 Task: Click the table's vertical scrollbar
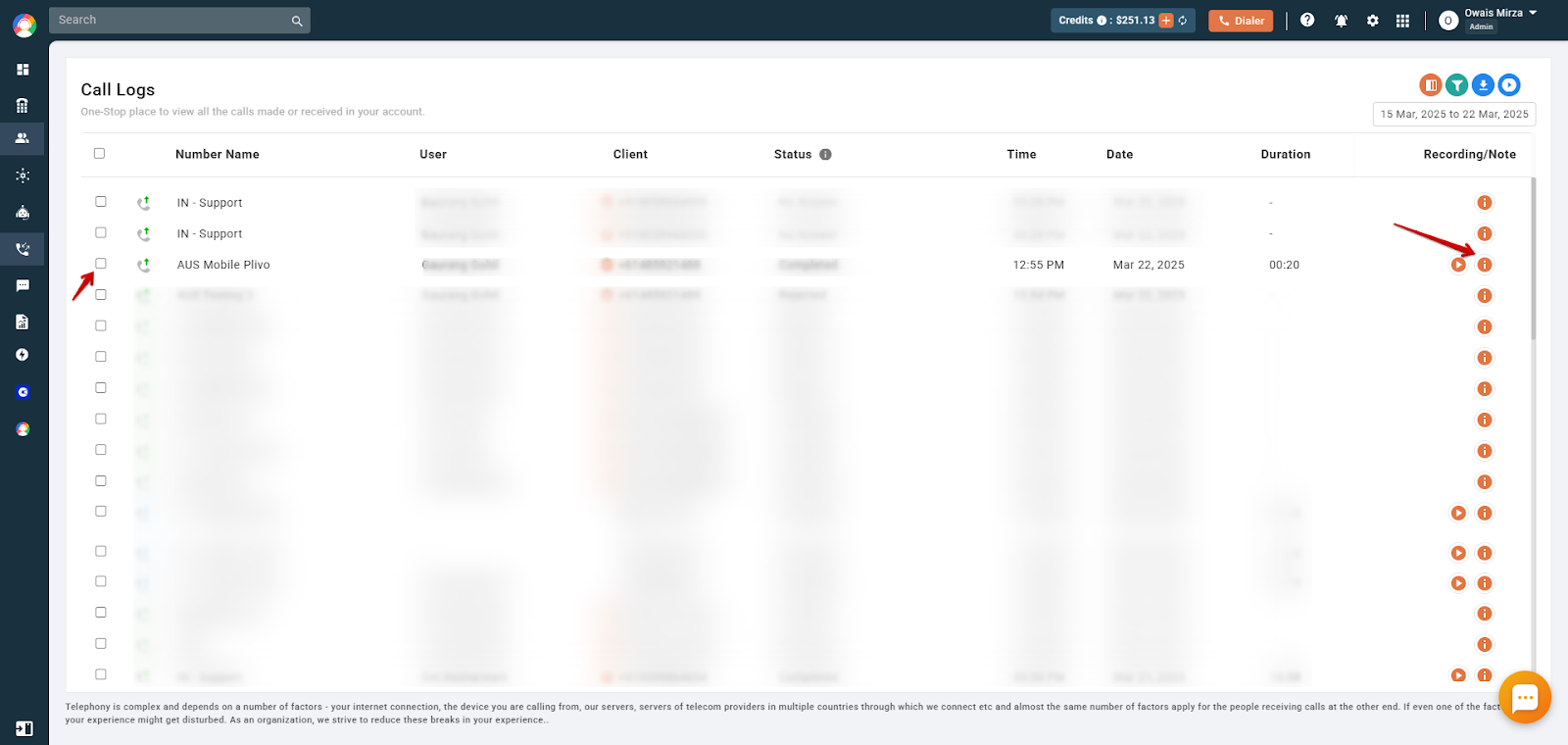pos(1534,259)
